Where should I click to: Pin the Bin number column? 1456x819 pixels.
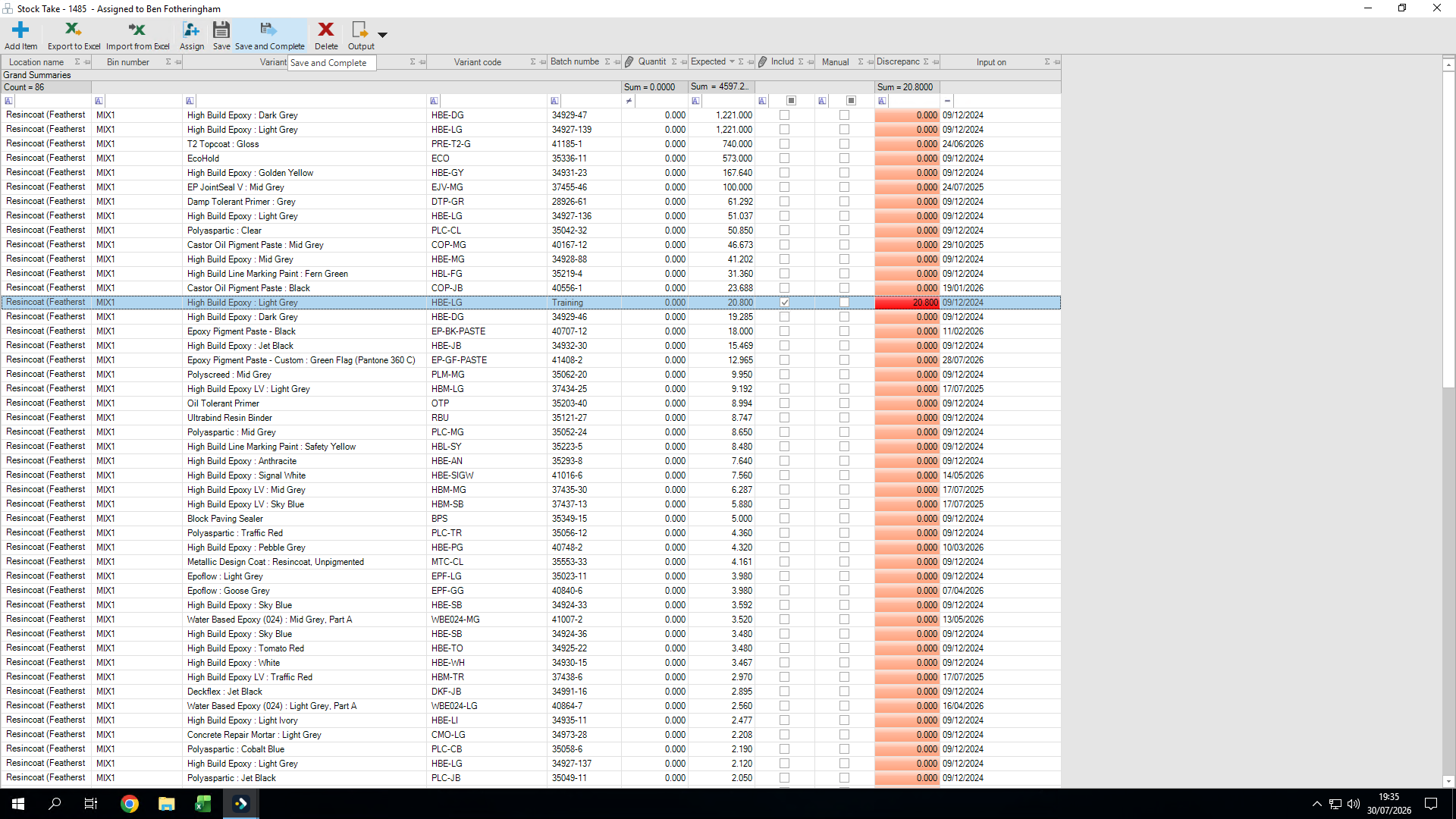pos(178,62)
